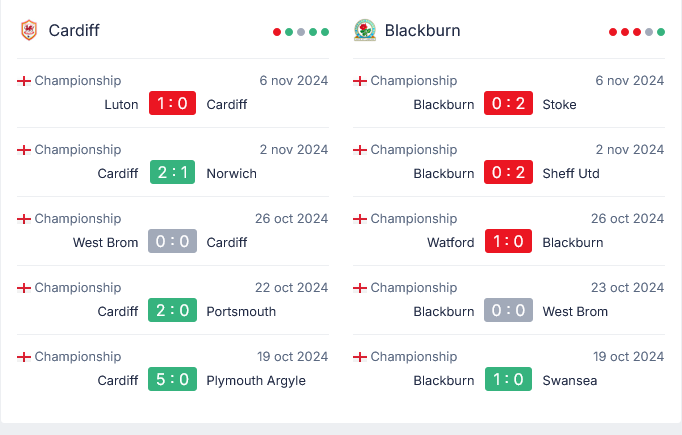Select the Cardiff 2:1 Norwich score badge
The width and height of the screenshot is (682, 435).
coord(172,173)
